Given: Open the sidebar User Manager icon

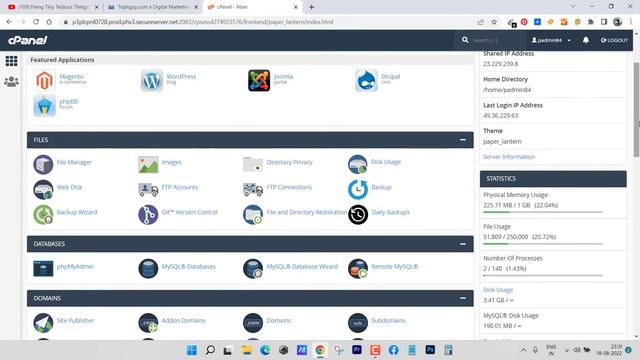Looking at the screenshot, I should pos(11,82).
